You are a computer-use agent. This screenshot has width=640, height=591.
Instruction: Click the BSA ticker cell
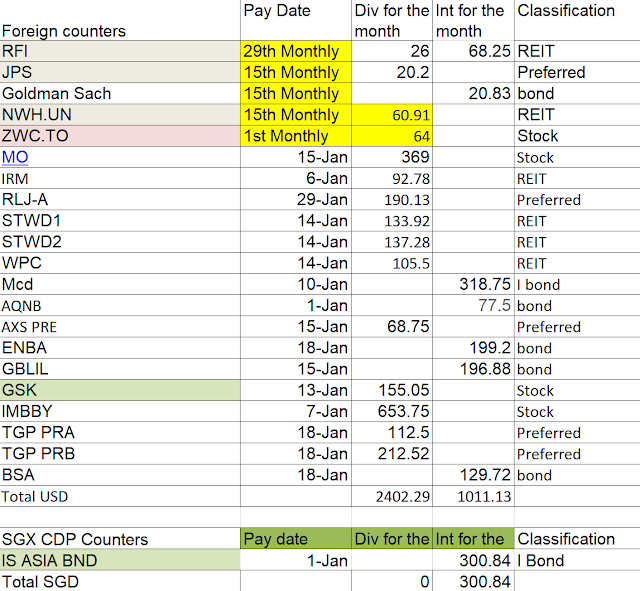(x=120, y=475)
